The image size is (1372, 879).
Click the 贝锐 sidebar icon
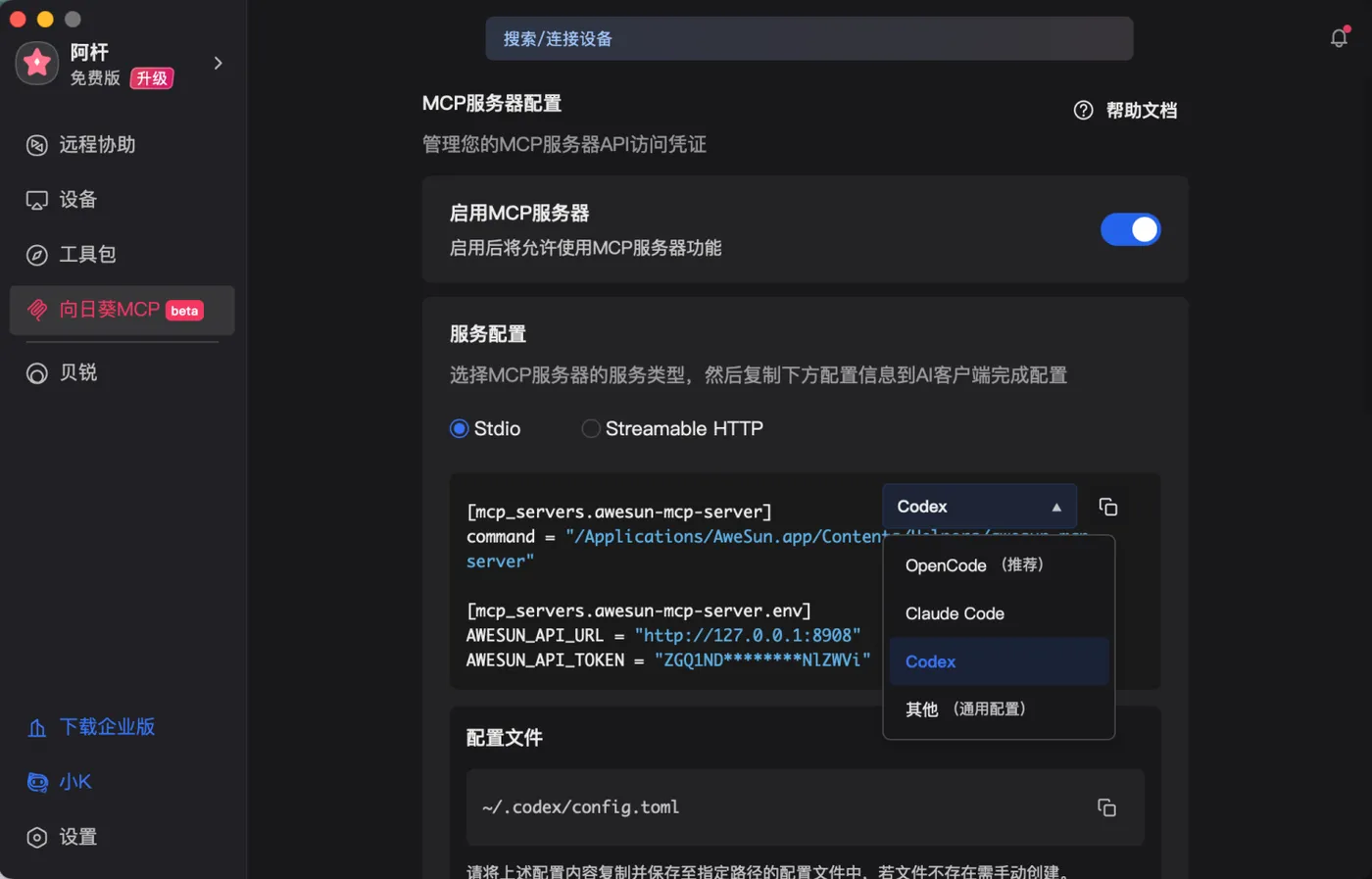(x=37, y=373)
